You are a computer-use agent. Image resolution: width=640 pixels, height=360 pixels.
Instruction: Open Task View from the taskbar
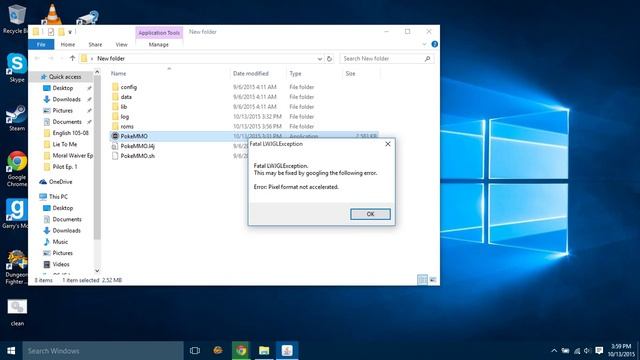point(195,351)
